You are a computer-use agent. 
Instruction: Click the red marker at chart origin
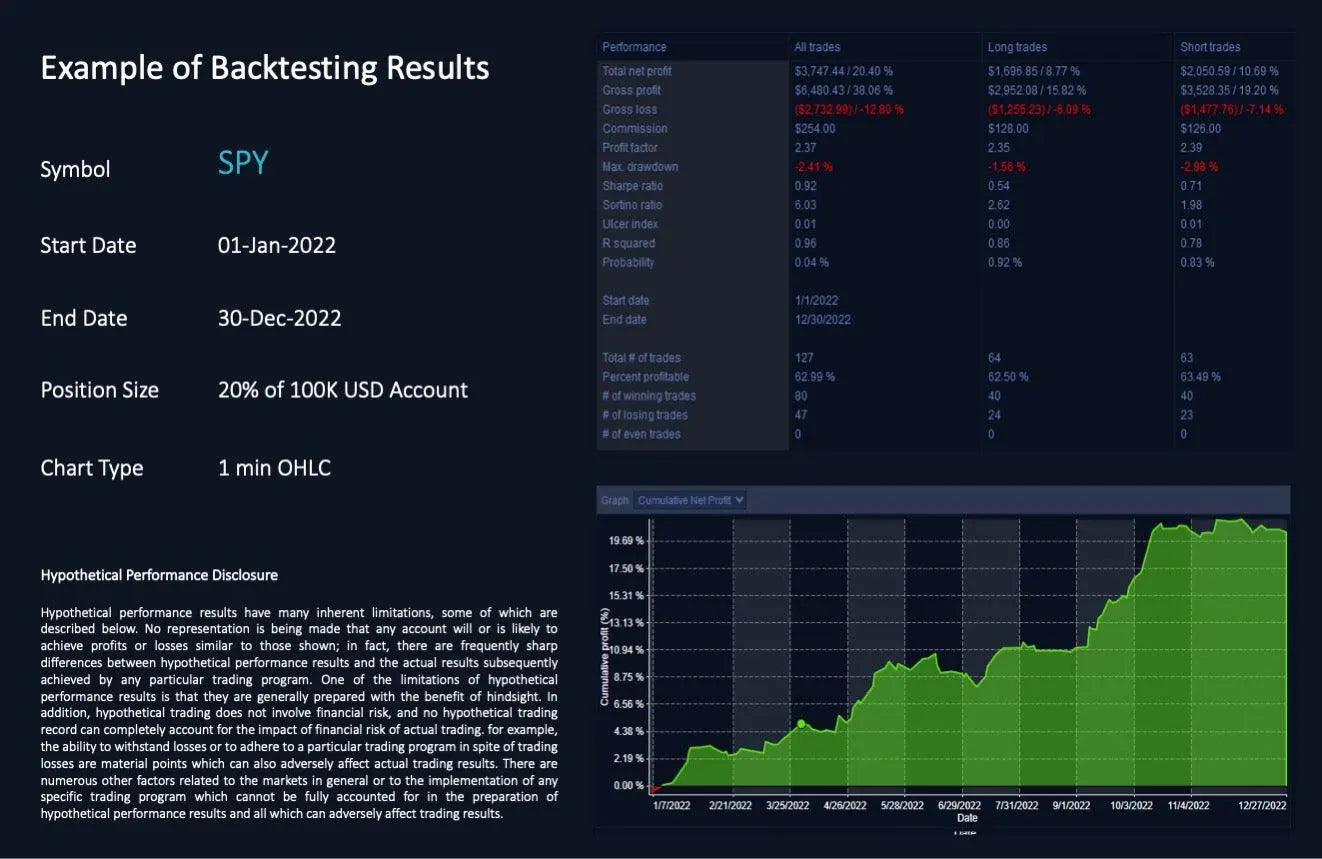pos(655,790)
